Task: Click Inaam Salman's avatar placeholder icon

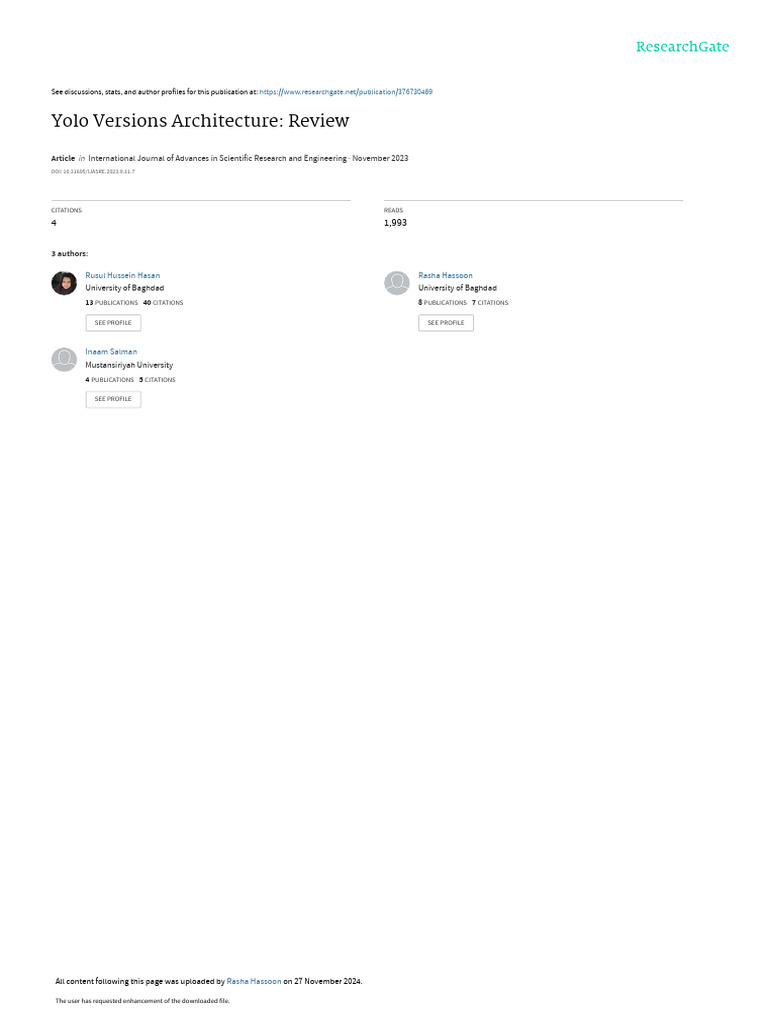Action: (x=64, y=359)
